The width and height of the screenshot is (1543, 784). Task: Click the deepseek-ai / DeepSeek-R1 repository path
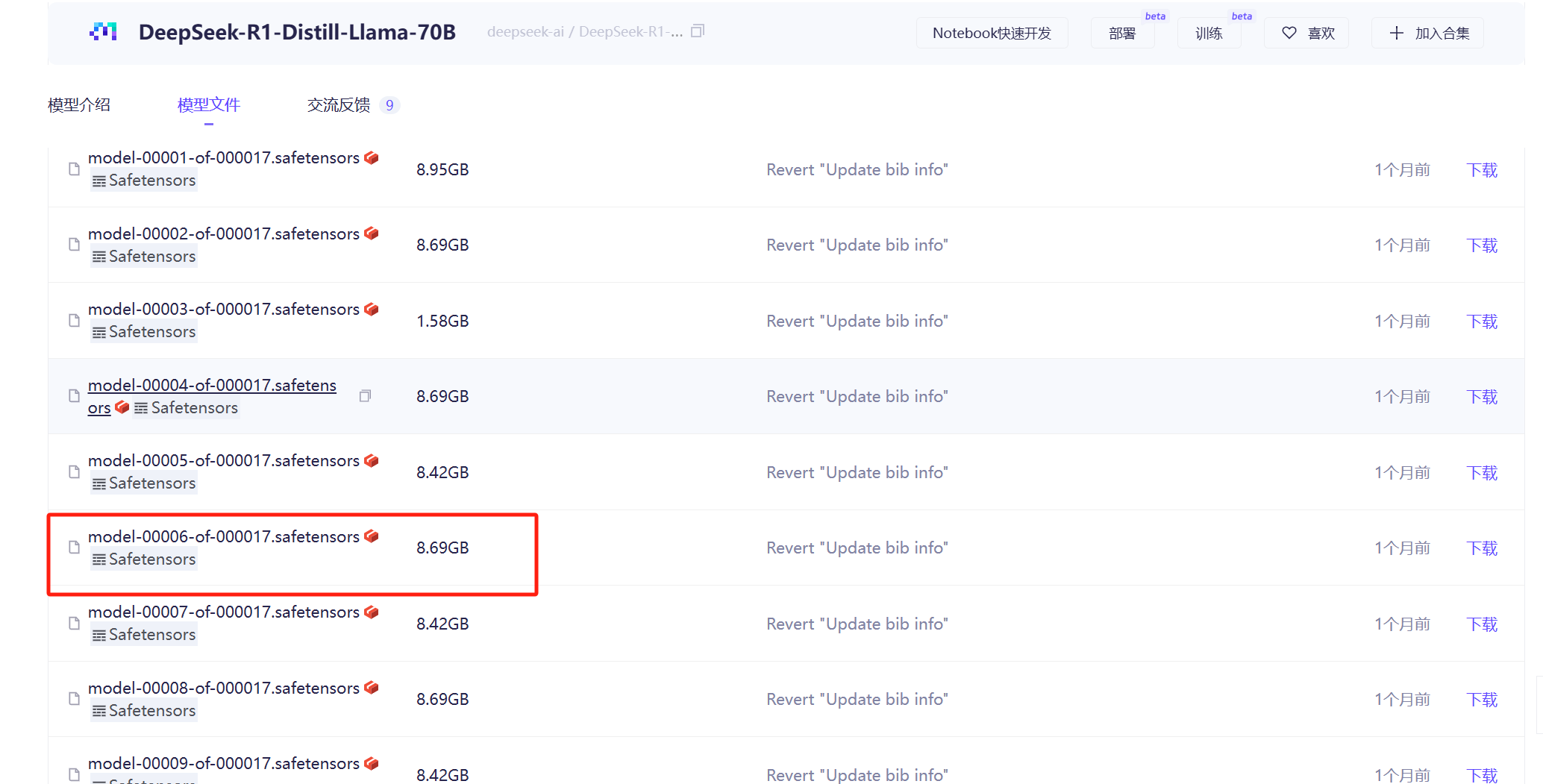[x=585, y=32]
